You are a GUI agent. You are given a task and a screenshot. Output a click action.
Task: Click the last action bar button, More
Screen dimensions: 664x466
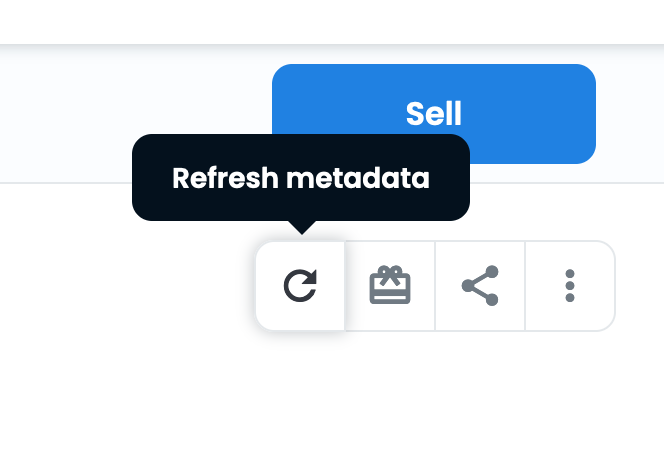pos(570,286)
